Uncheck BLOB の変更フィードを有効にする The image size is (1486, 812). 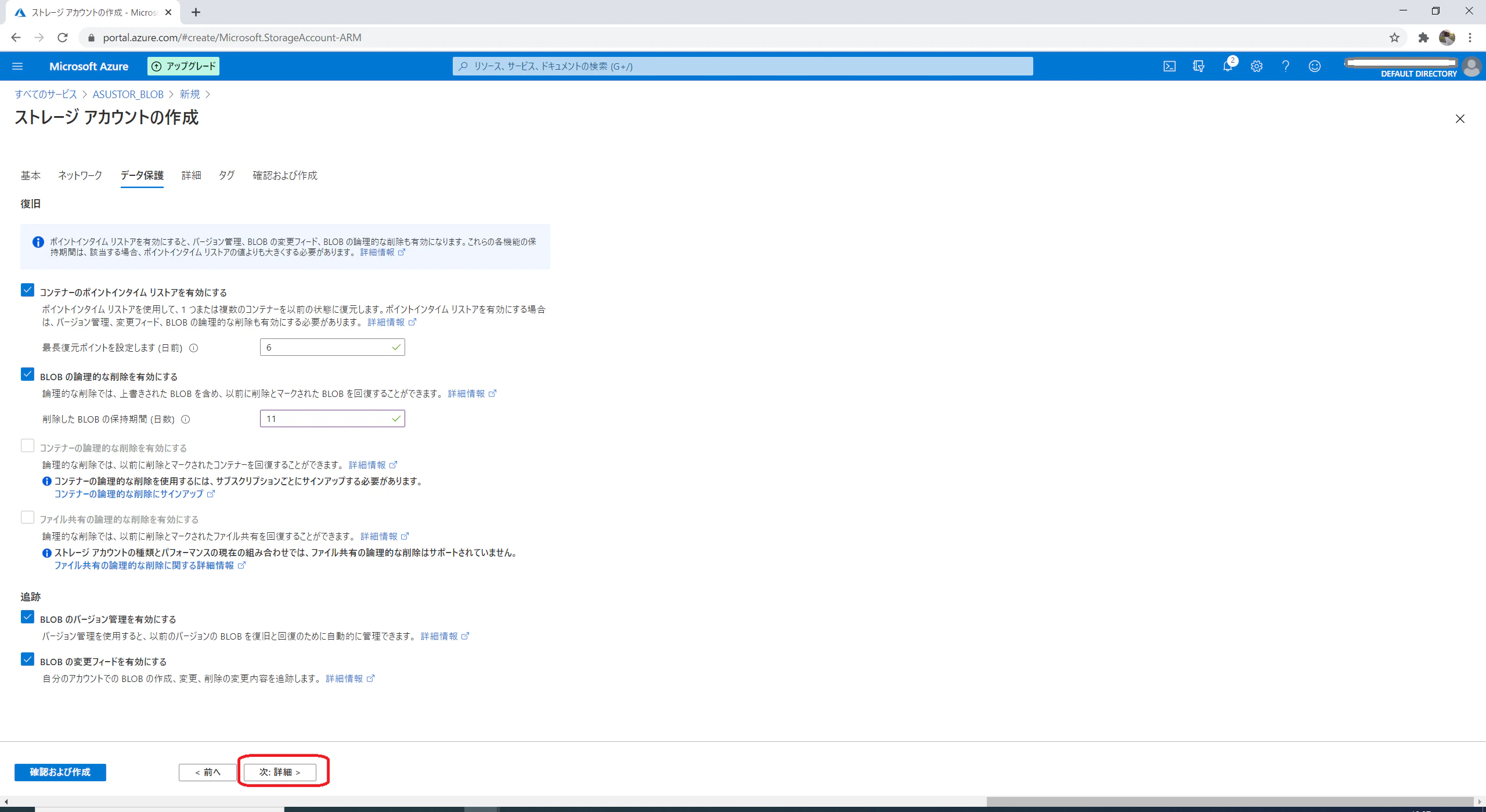27,659
